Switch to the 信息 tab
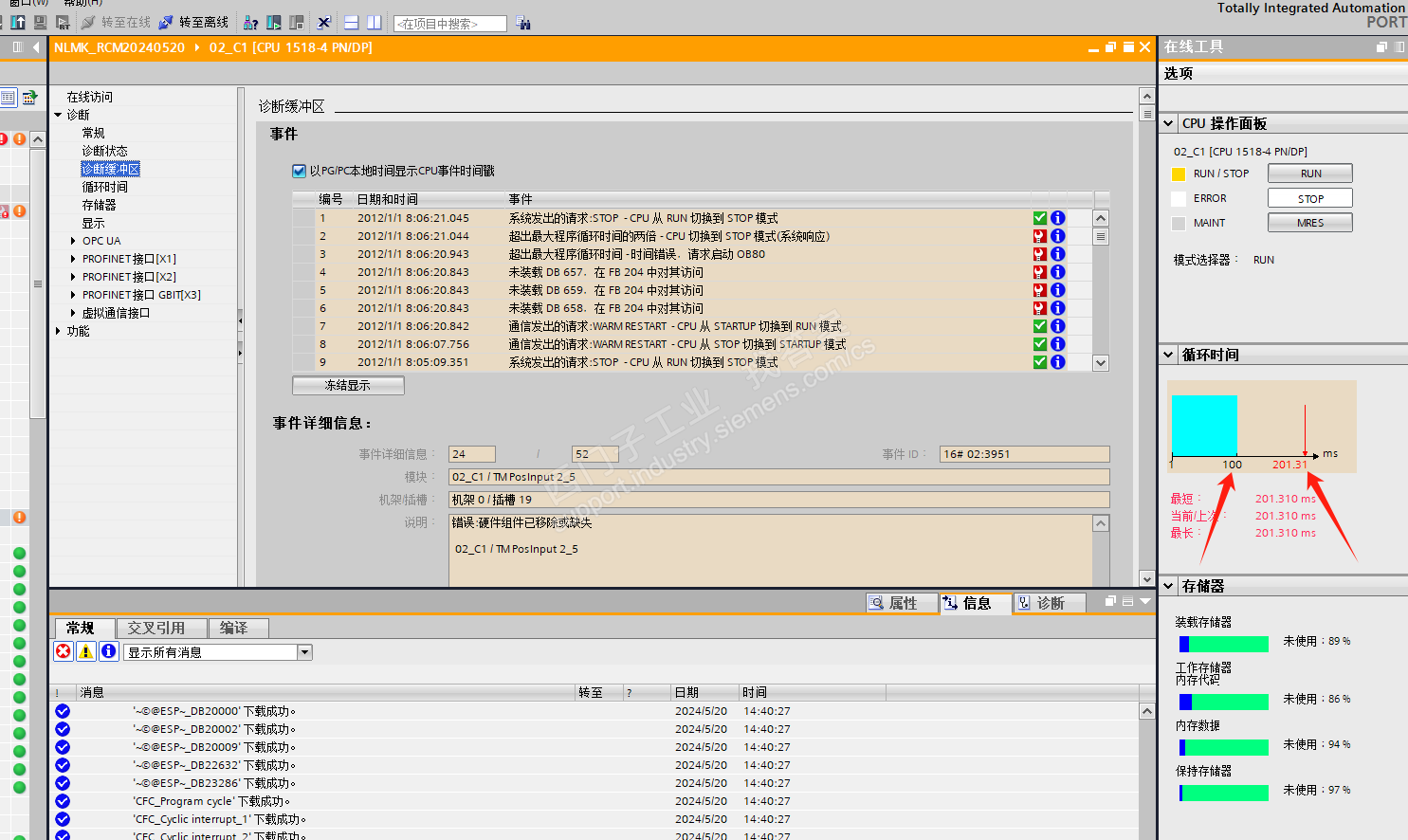 (976, 603)
